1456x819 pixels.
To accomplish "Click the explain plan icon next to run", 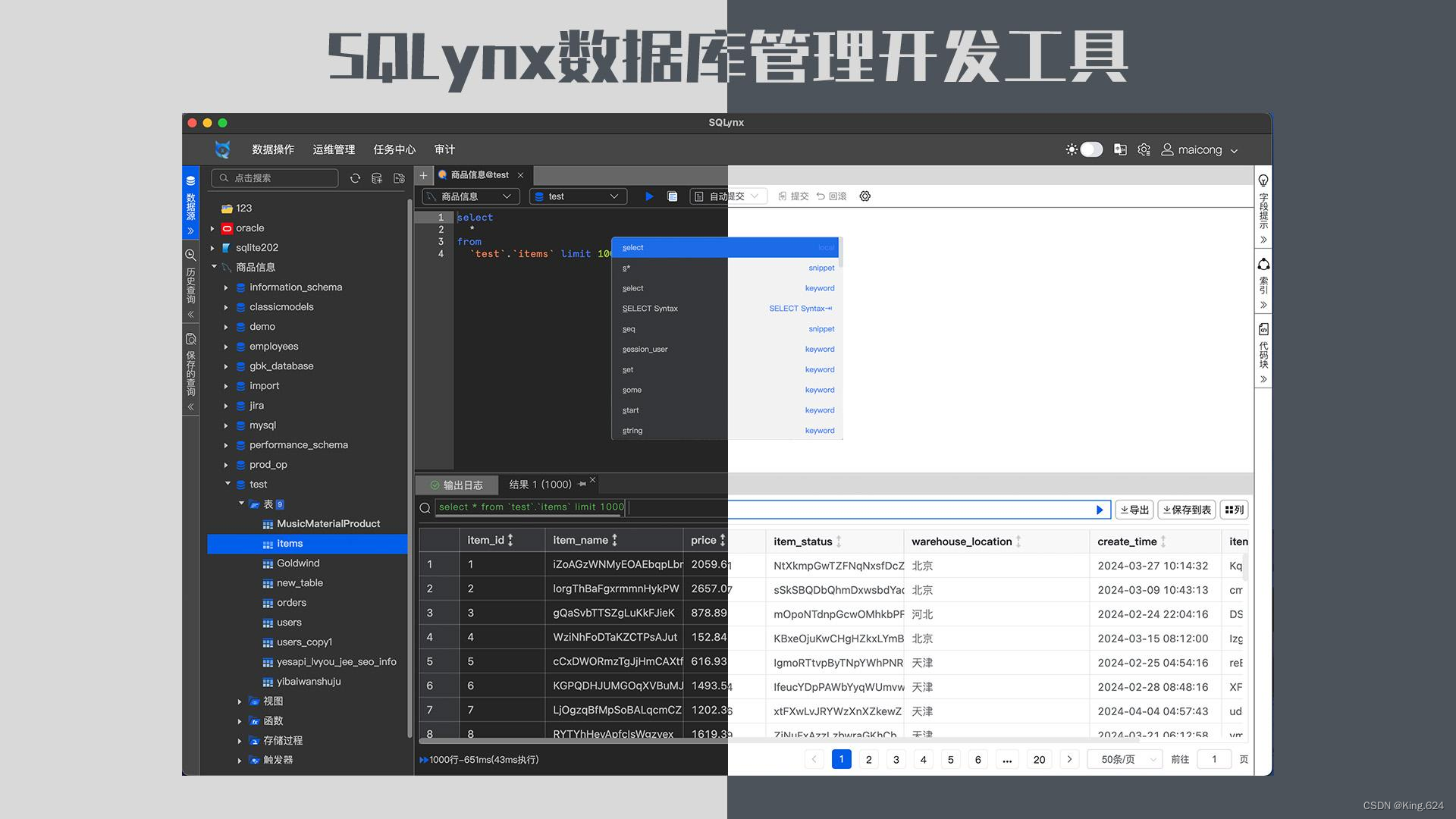I will coord(672,196).
